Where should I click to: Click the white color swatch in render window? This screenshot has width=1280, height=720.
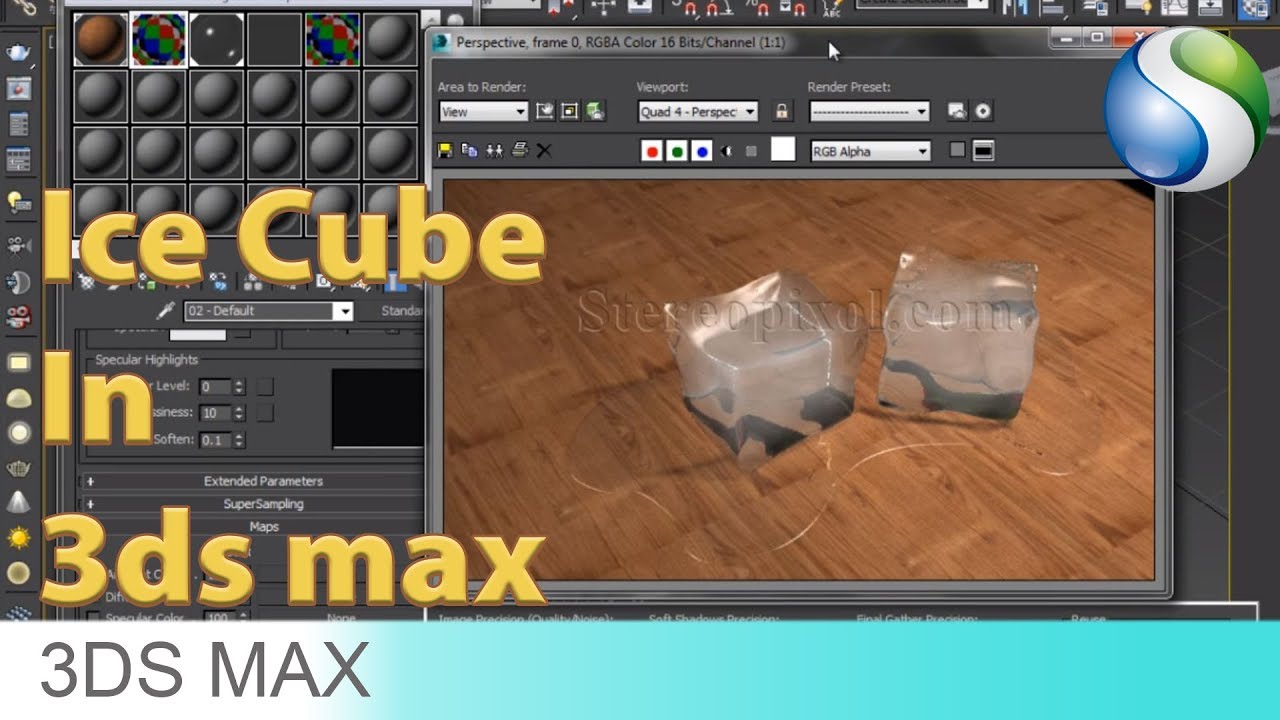783,150
